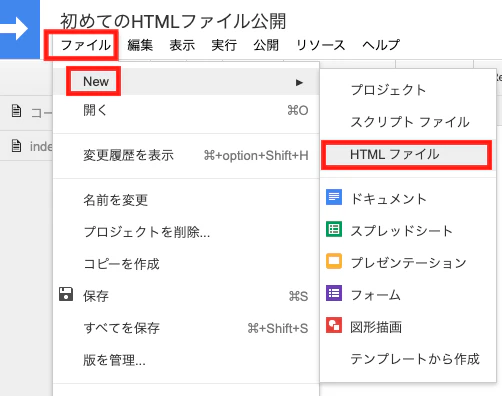This screenshot has width=502, height=396.
Task: Select スクリプト ファイル in the submenu
Action: click(408, 122)
